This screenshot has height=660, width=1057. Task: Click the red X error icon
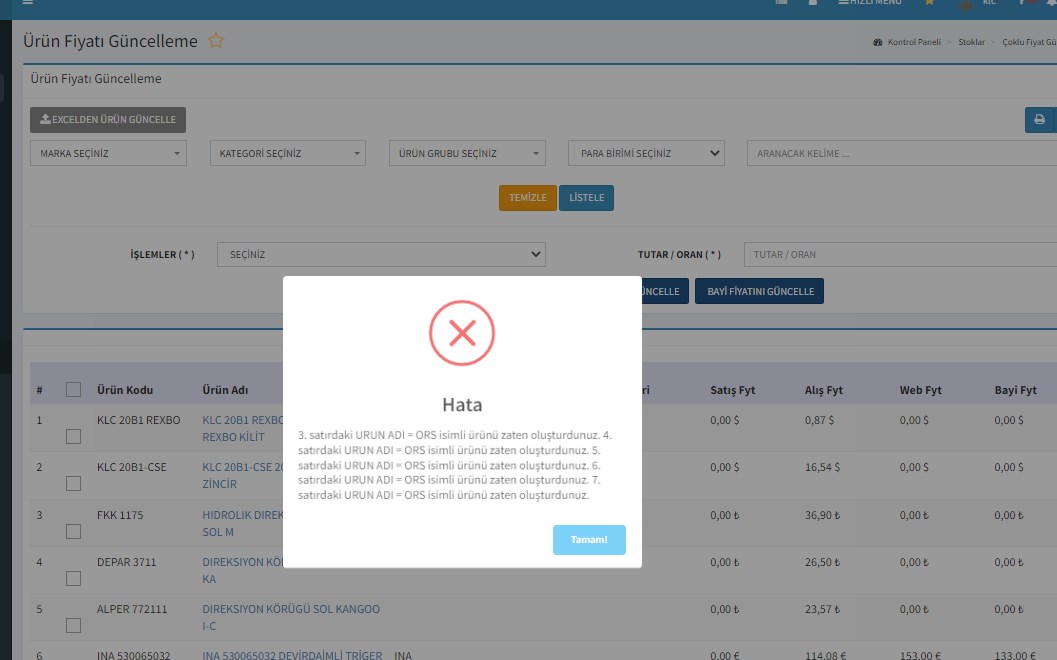click(x=462, y=333)
